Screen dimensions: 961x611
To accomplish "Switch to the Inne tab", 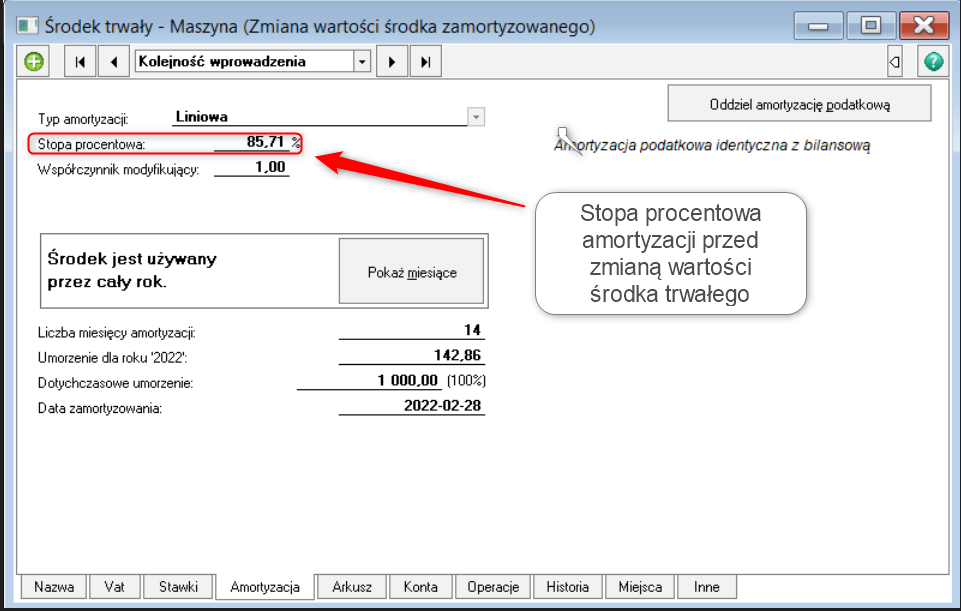I will click(707, 586).
